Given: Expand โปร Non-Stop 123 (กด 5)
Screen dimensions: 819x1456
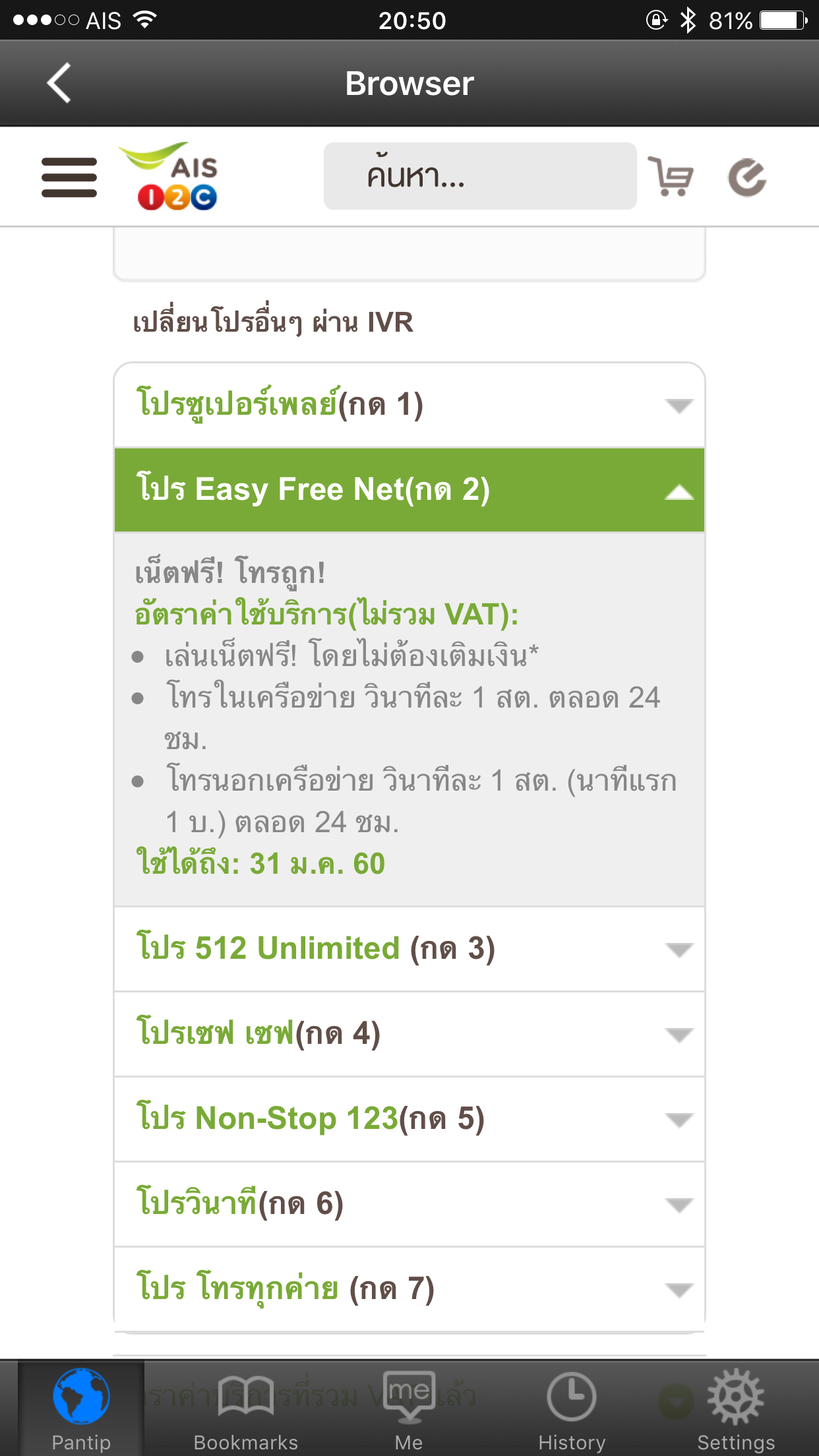Looking at the screenshot, I should tap(409, 1119).
